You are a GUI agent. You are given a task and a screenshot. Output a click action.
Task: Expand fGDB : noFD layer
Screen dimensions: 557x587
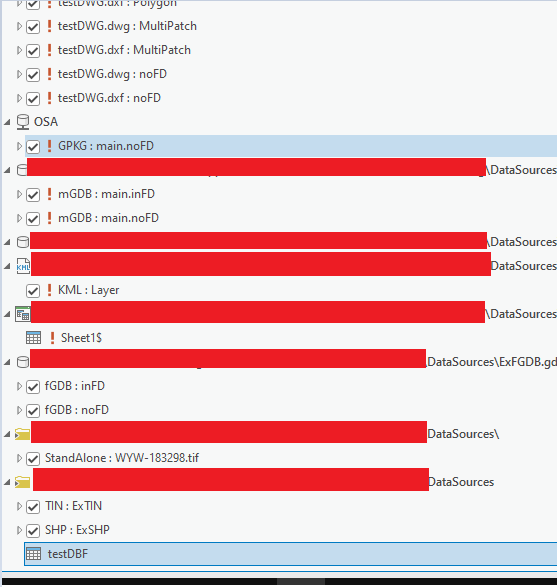pos(19,410)
